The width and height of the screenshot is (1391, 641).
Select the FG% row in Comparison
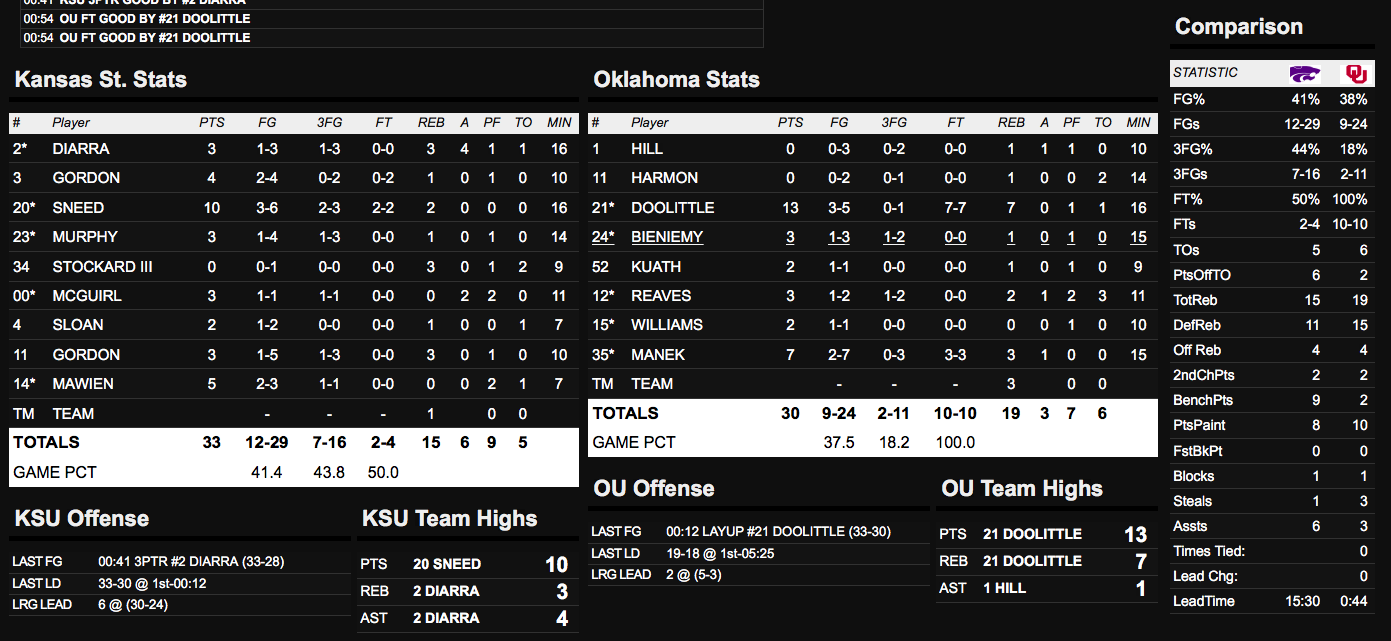[1273, 99]
